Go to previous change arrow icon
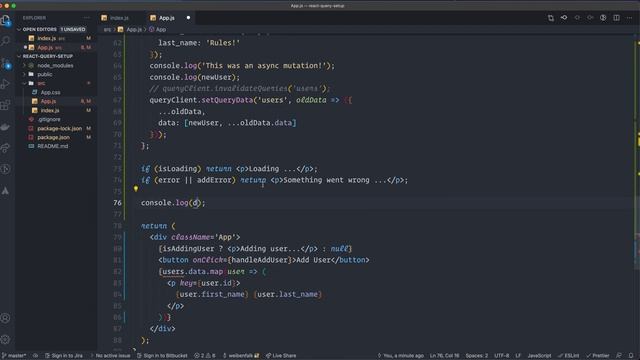The height and width of the screenshot is (360, 640). coord(577,18)
